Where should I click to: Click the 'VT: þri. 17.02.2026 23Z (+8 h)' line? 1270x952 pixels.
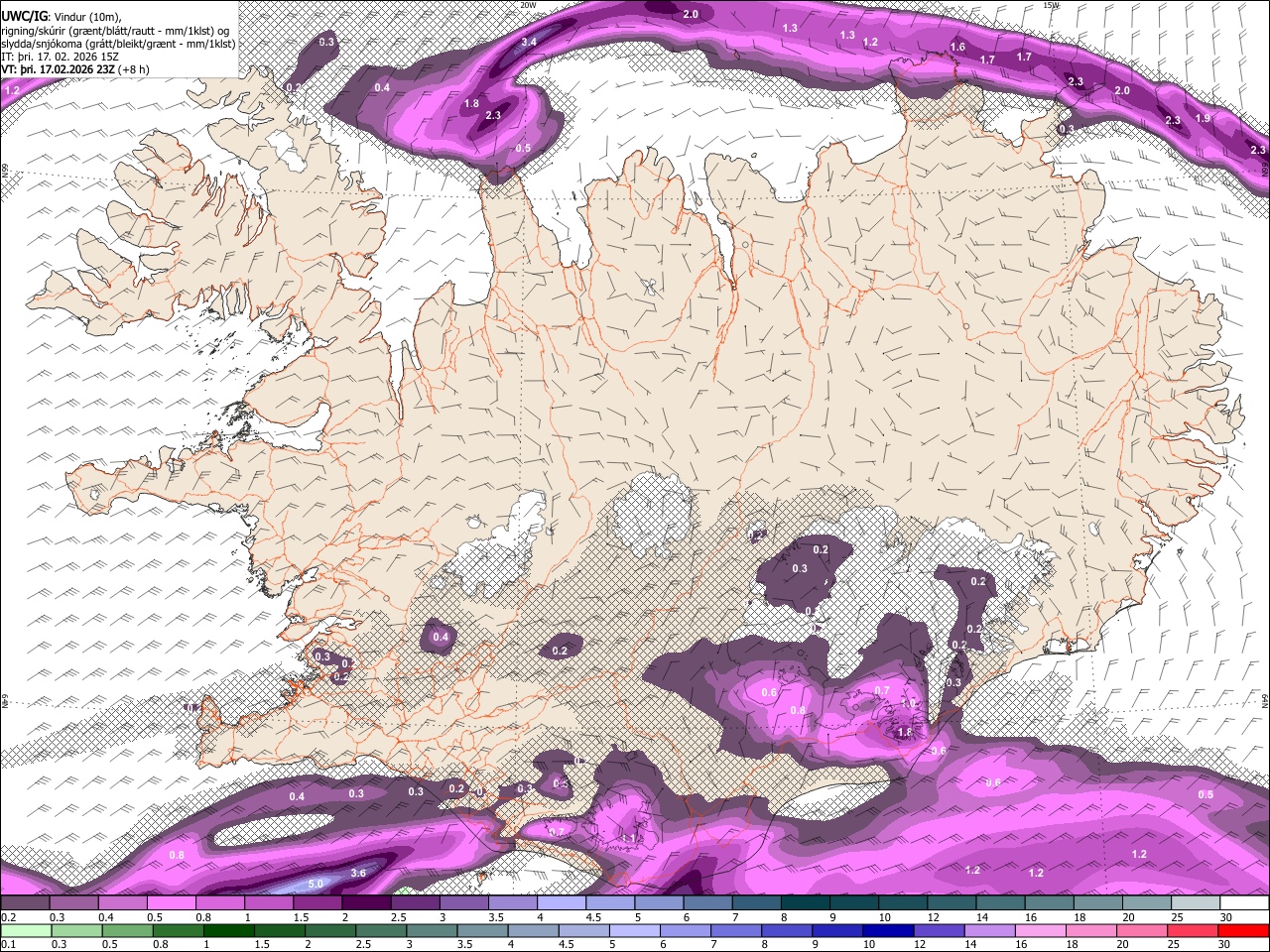[75, 69]
